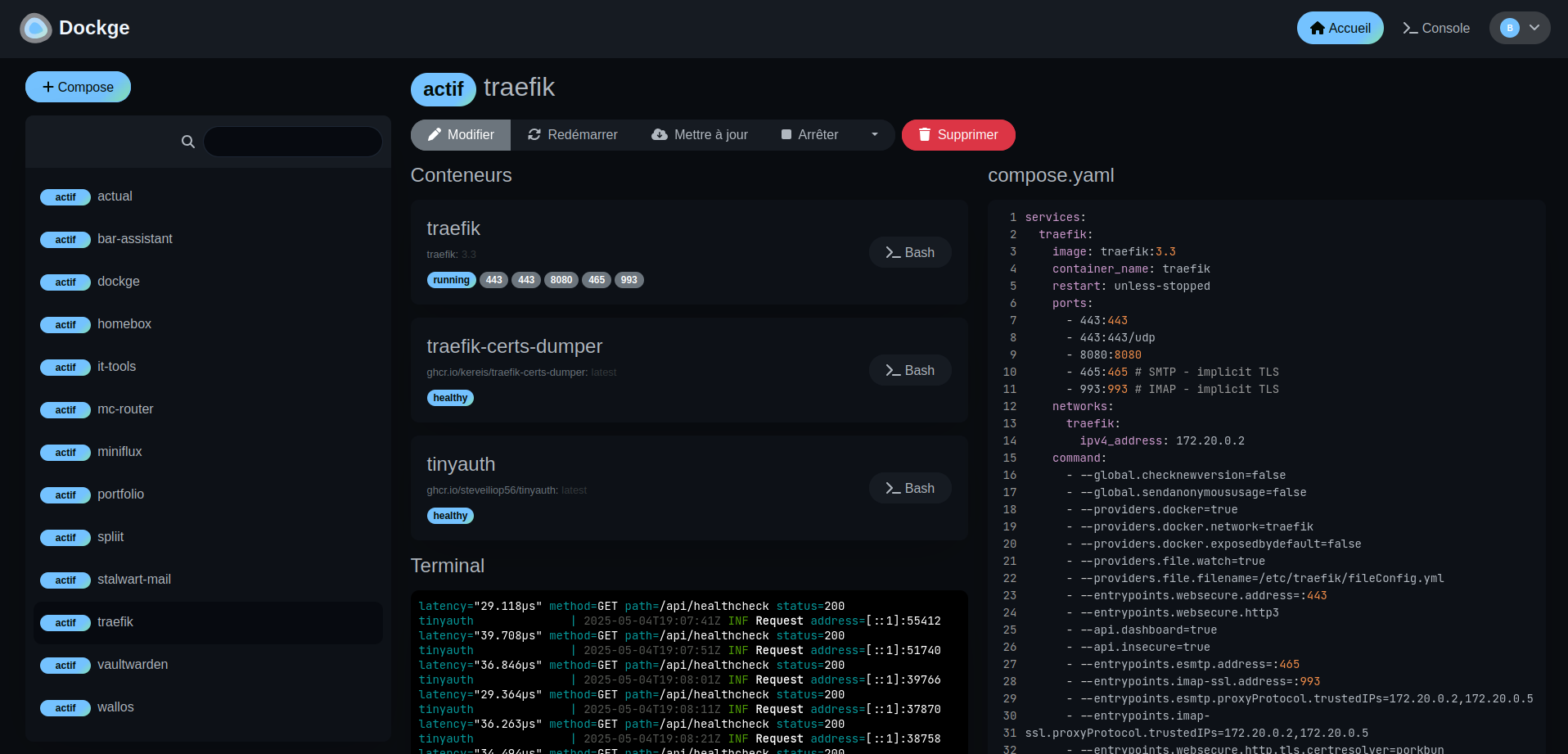Click the healthy badge under tinyauth
1568x754 pixels.
pos(450,516)
